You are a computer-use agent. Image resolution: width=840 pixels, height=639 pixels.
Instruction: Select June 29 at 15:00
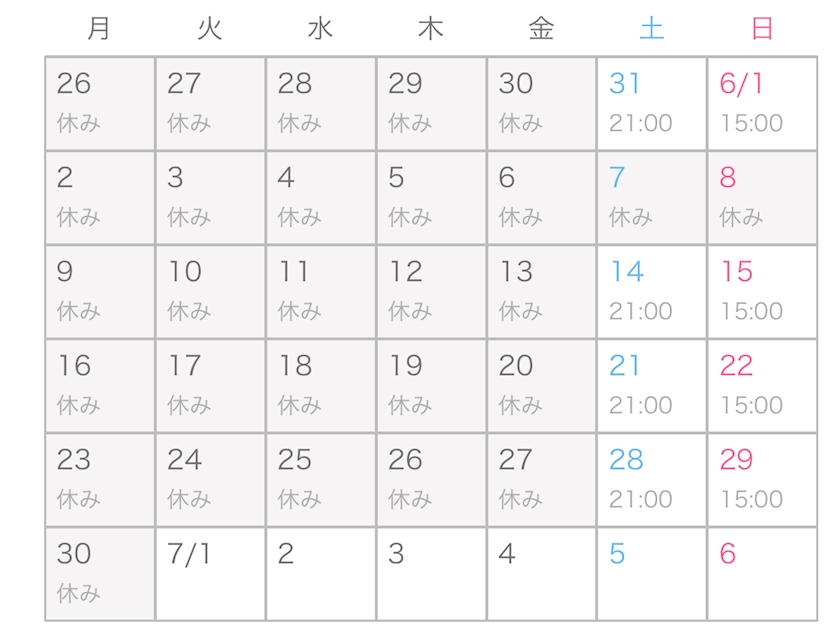762,480
